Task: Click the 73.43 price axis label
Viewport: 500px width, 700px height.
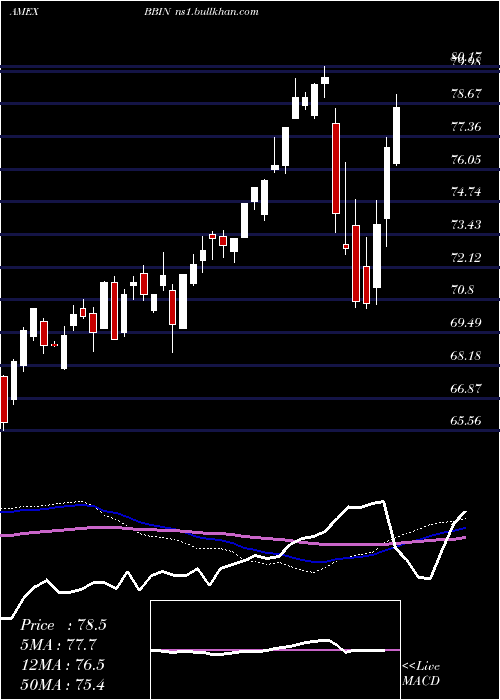Action: [466, 225]
